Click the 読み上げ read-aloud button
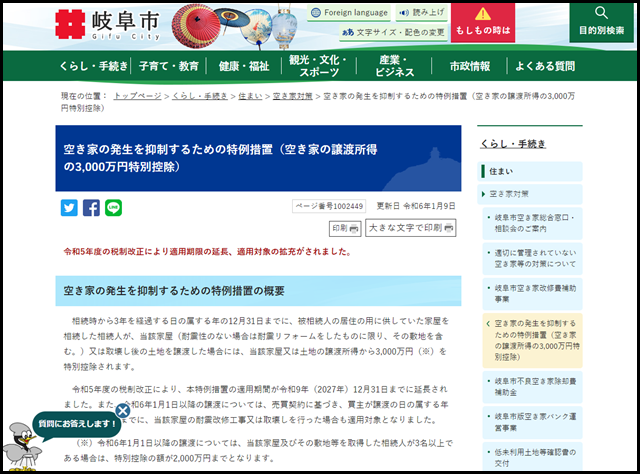The width and height of the screenshot is (640, 474). (422, 13)
